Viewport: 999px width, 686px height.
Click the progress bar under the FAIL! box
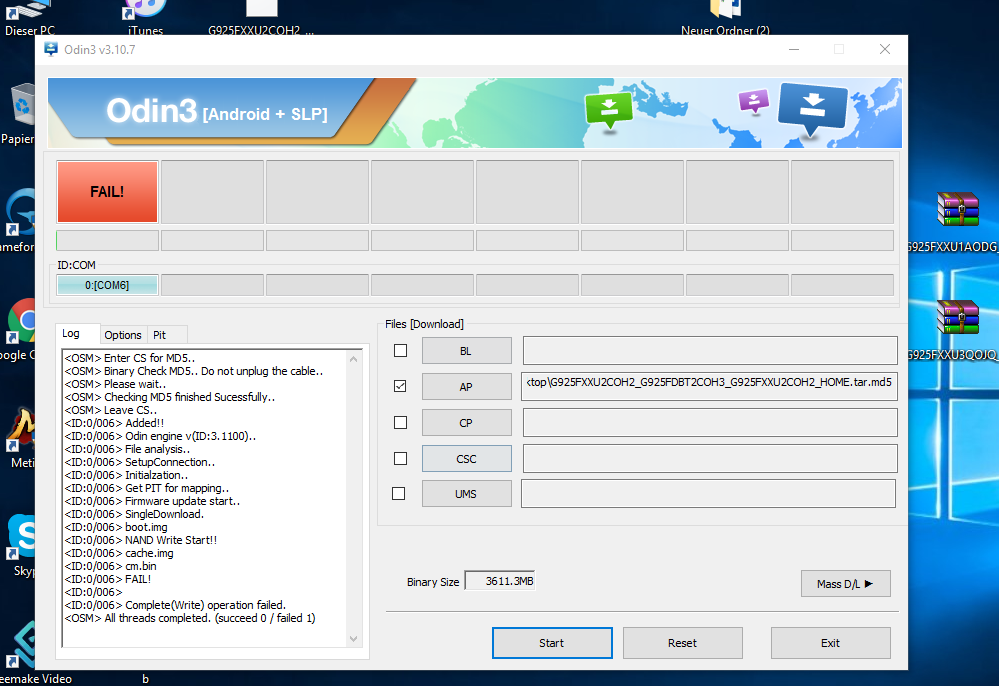107,241
